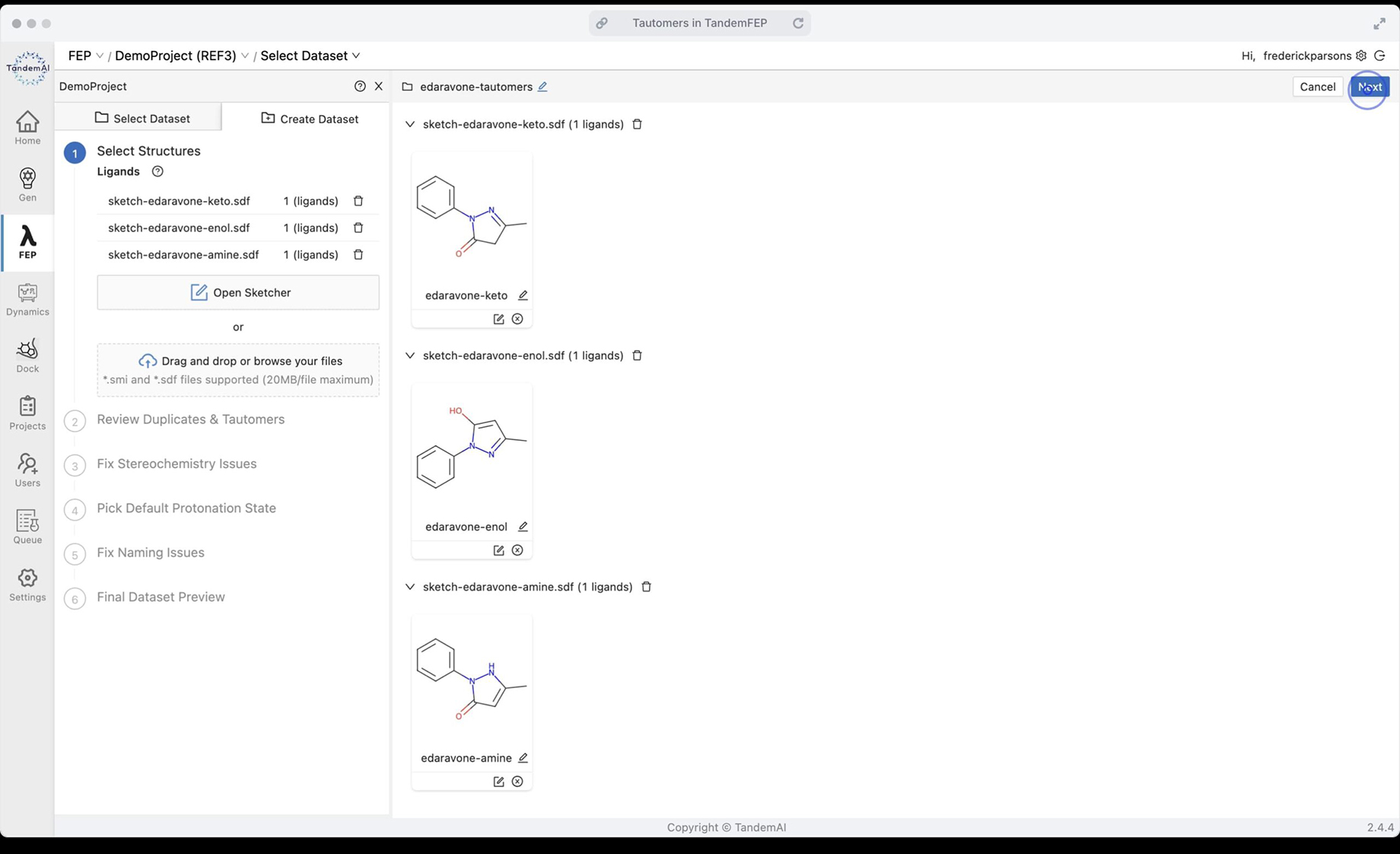This screenshot has width=1400, height=854.
Task: Rename the edaravone-tautomers dataset
Action: pyautogui.click(x=542, y=87)
